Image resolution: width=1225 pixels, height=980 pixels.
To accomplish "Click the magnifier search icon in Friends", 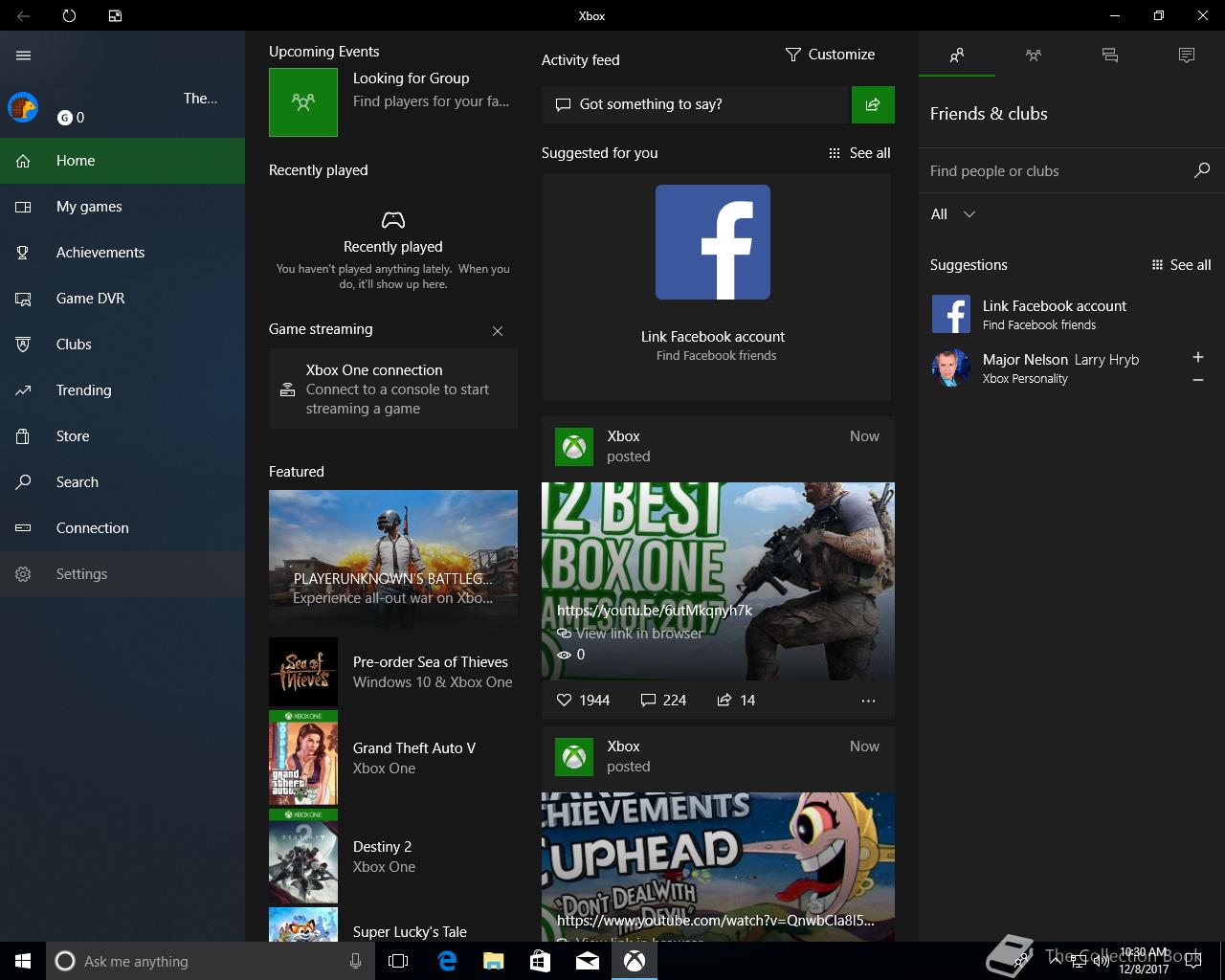I will [1202, 170].
